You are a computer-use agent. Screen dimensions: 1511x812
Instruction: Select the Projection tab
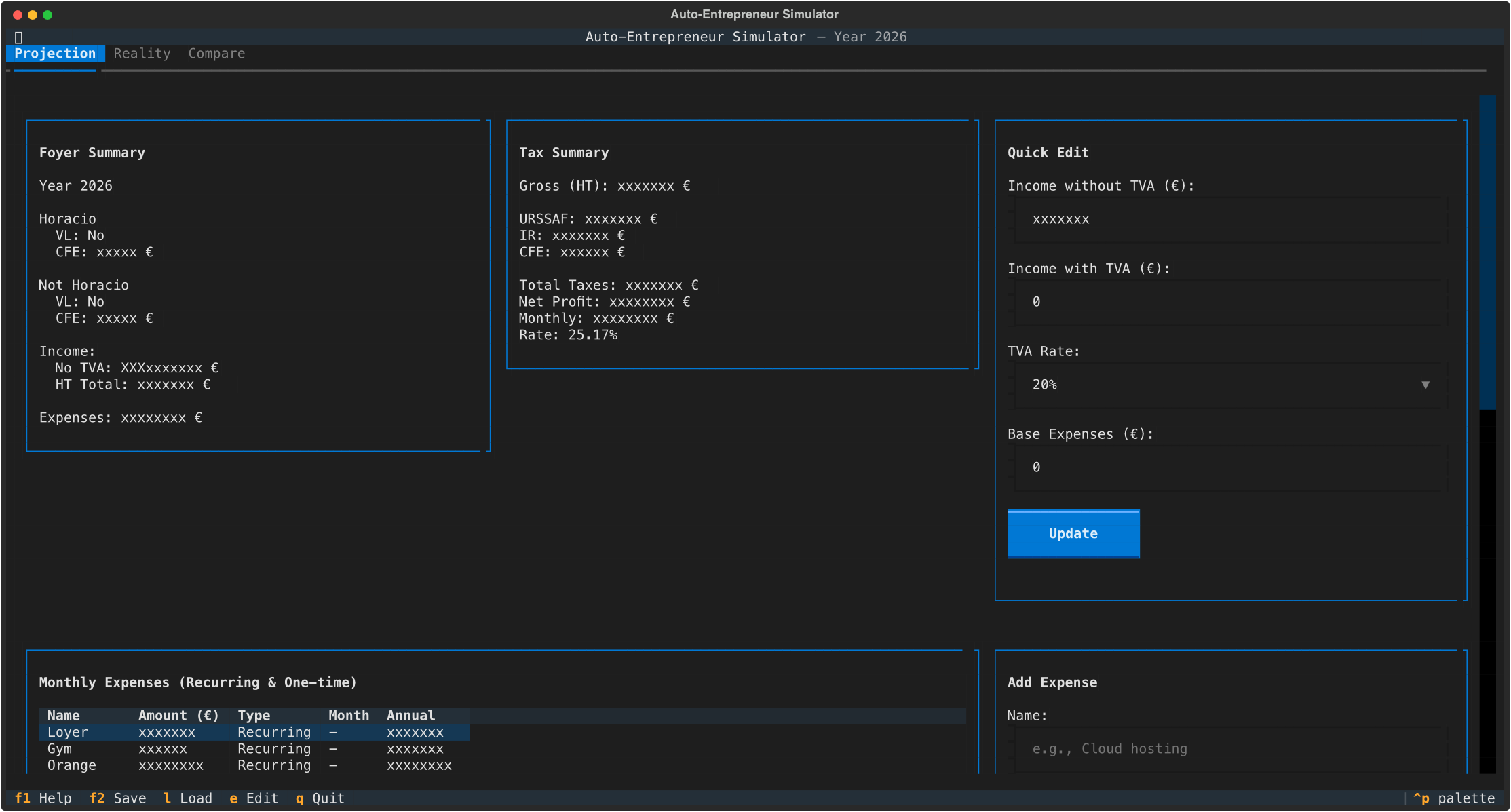point(55,54)
